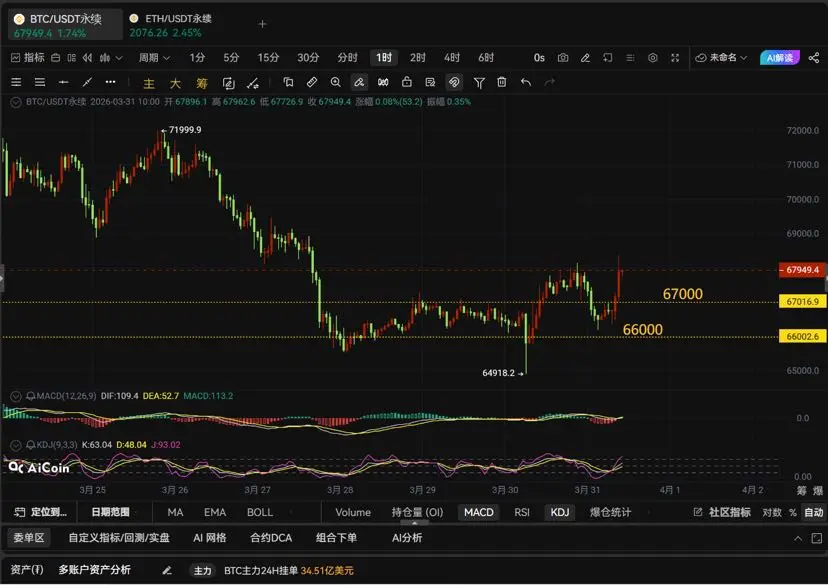Click the magnifier zoom-in tool

click(335, 82)
